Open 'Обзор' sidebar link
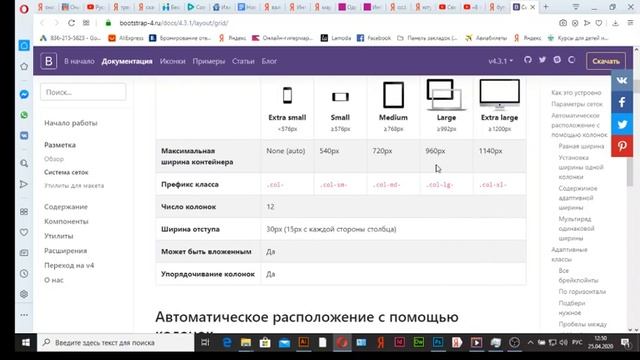This screenshot has height=360, width=640. point(54,159)
